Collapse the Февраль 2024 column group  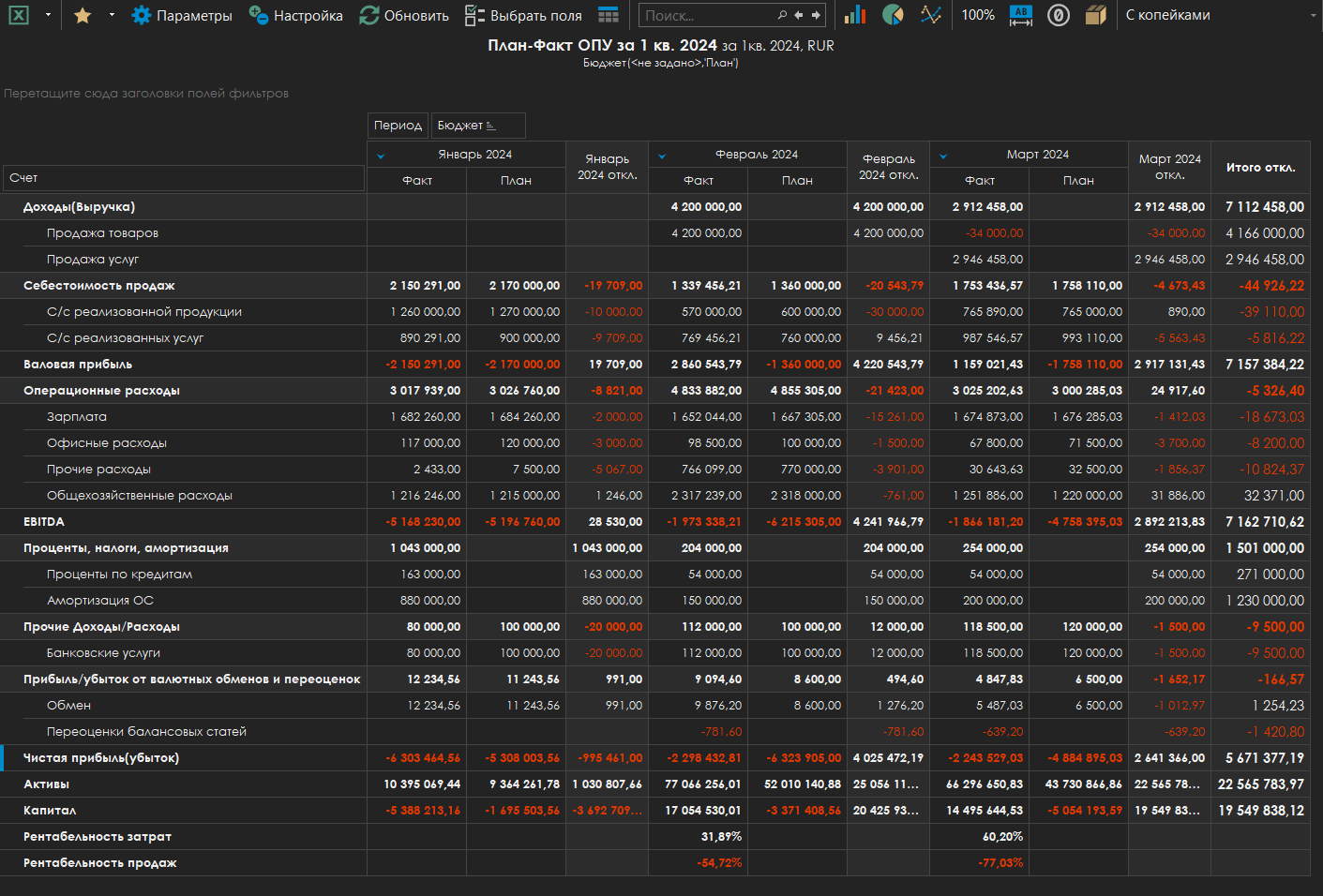pos(662,156)
